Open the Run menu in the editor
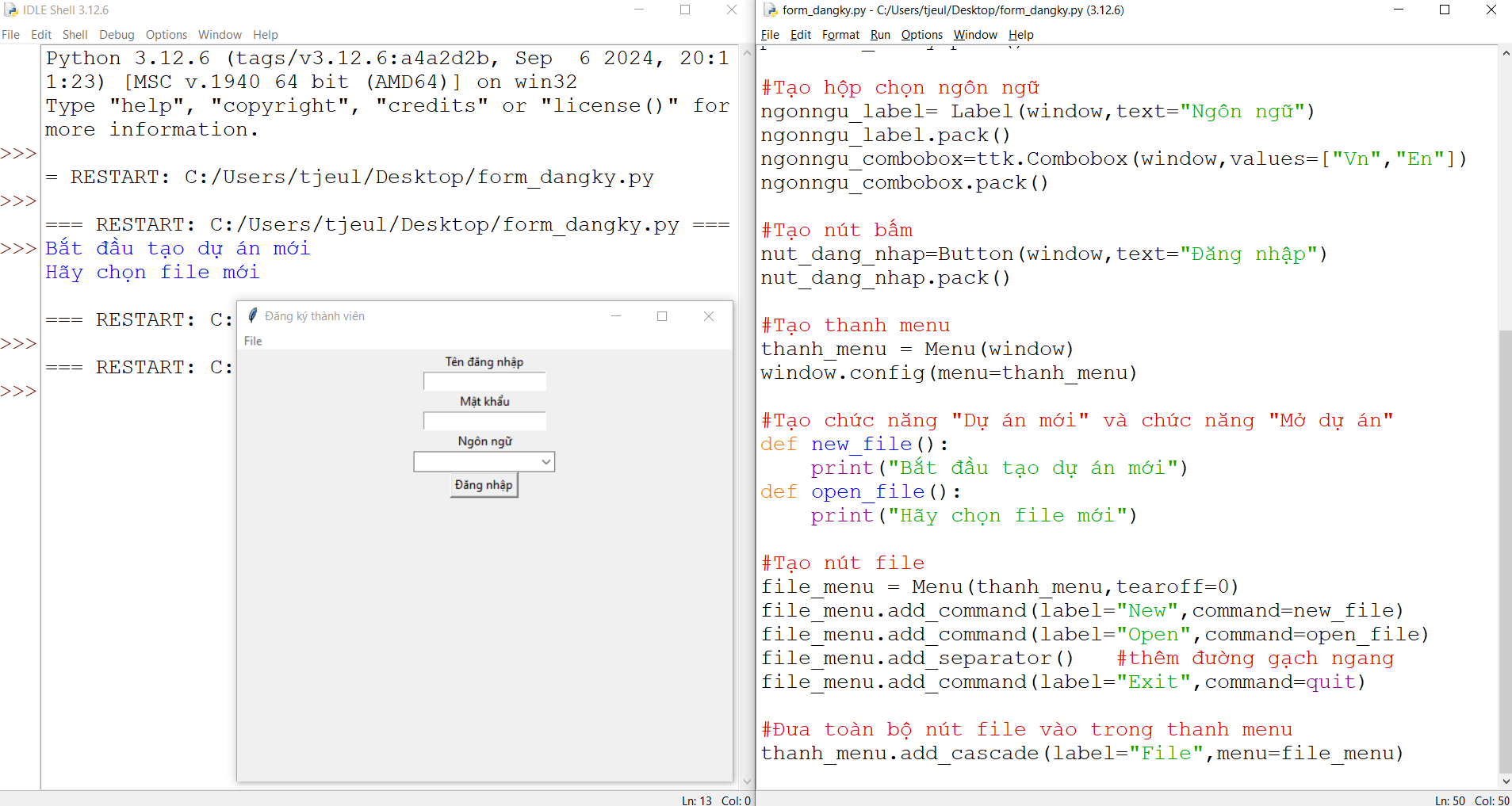The width and height of the screenshot is (1512, 806). click(x=880, y=35)
